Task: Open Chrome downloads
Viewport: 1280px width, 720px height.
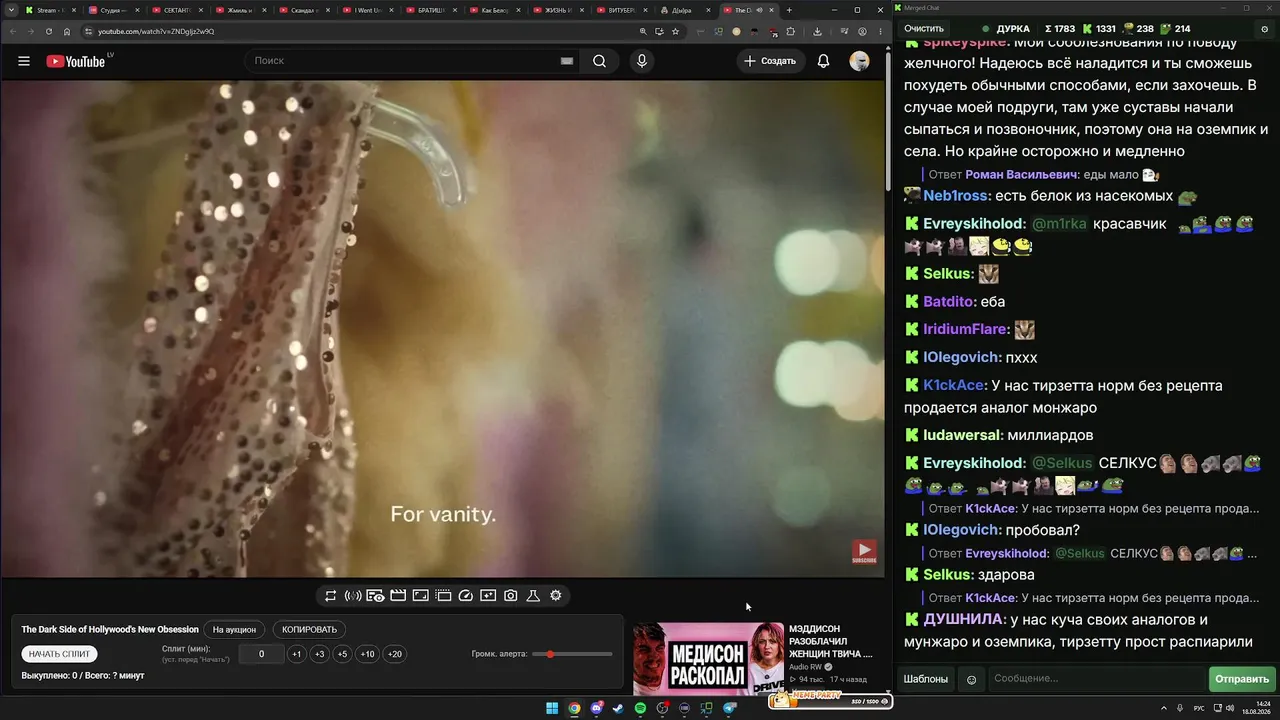Action: click(x=817, y=31)
